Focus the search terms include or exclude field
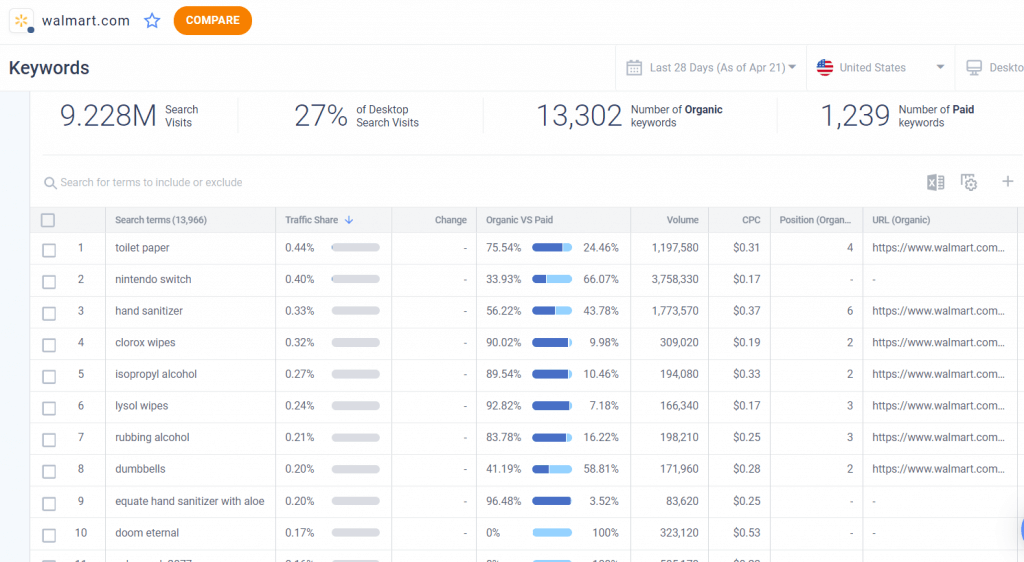 [151, 183]
